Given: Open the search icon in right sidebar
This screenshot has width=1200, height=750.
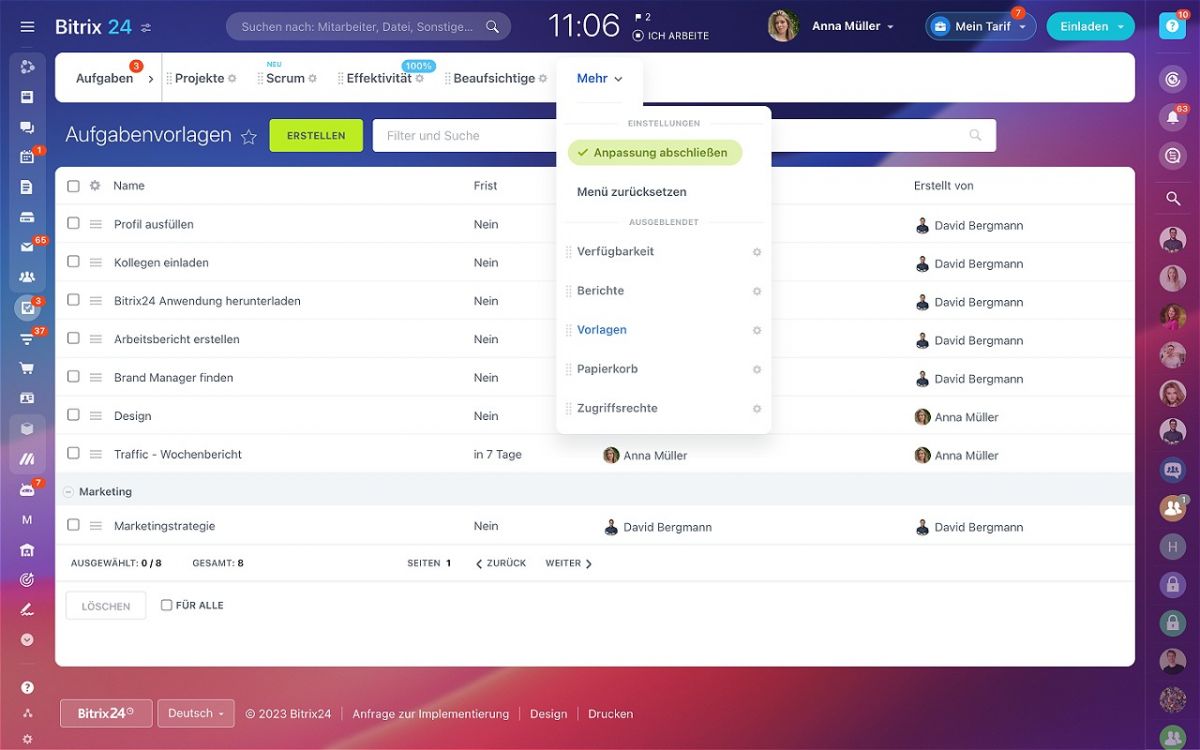Looking at the screenshot, I should tap(1173, 198).
